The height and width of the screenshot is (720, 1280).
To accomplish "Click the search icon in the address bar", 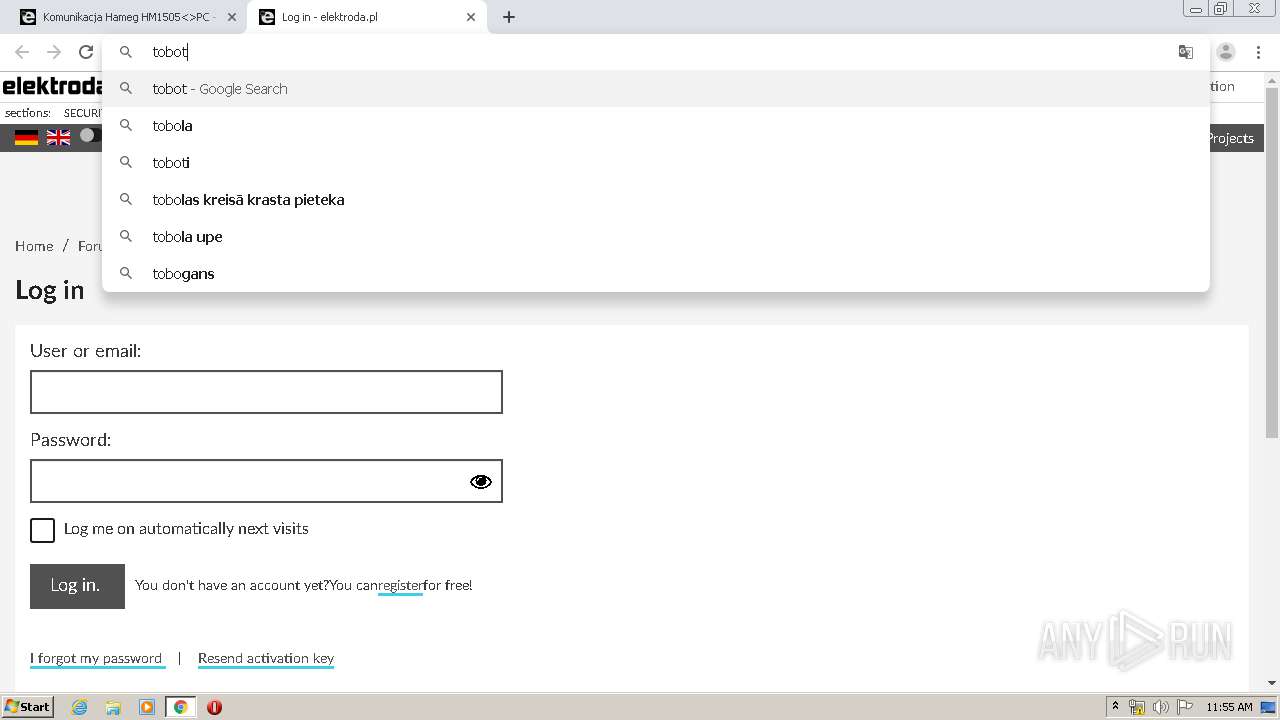I will 126,52.
